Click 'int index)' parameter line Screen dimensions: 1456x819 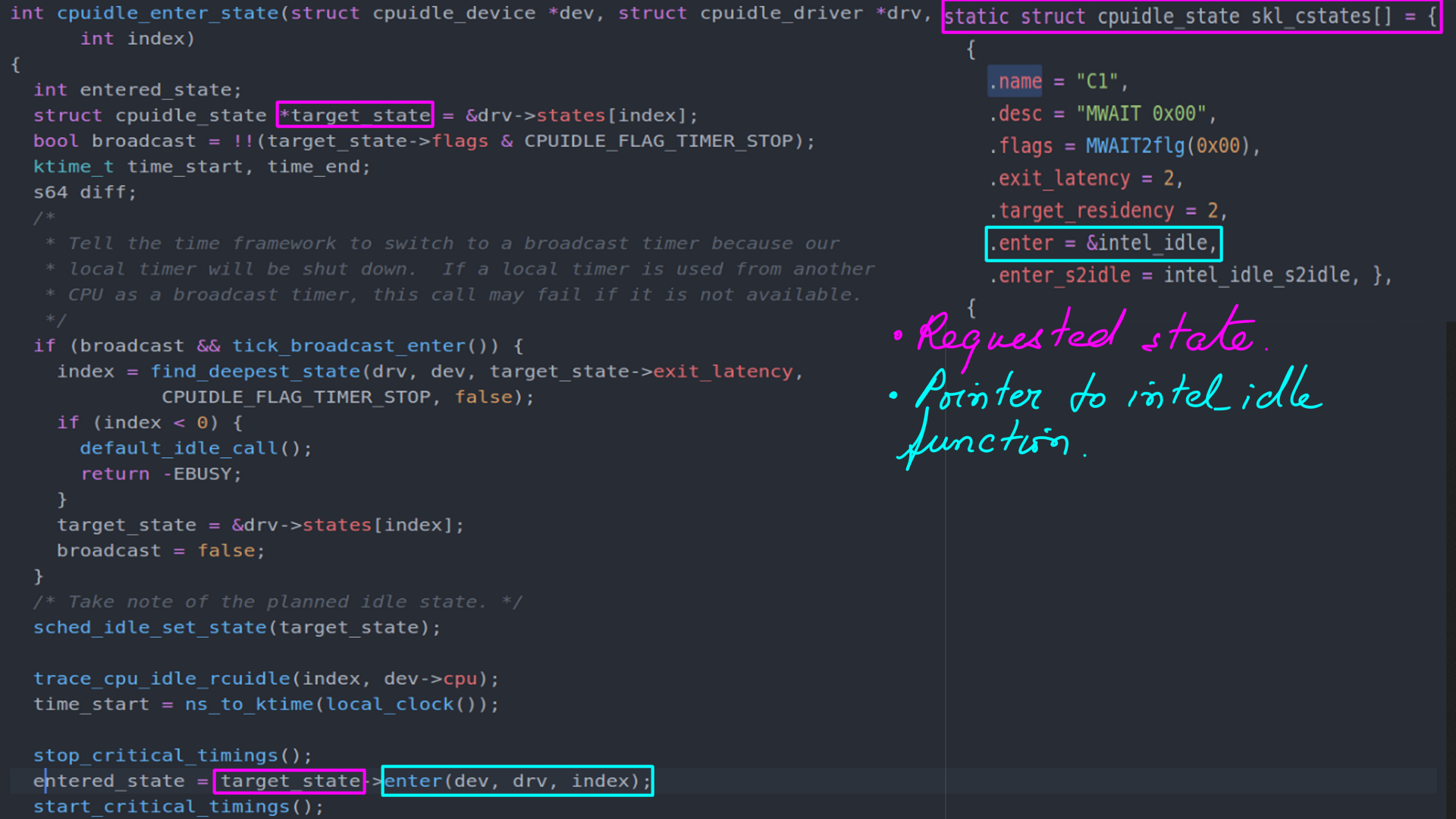(138, 39)
